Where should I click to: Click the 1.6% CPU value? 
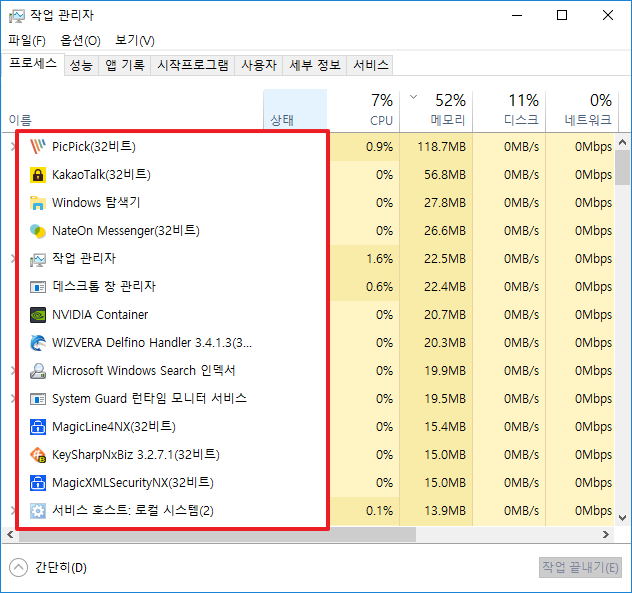click(379, 258)
